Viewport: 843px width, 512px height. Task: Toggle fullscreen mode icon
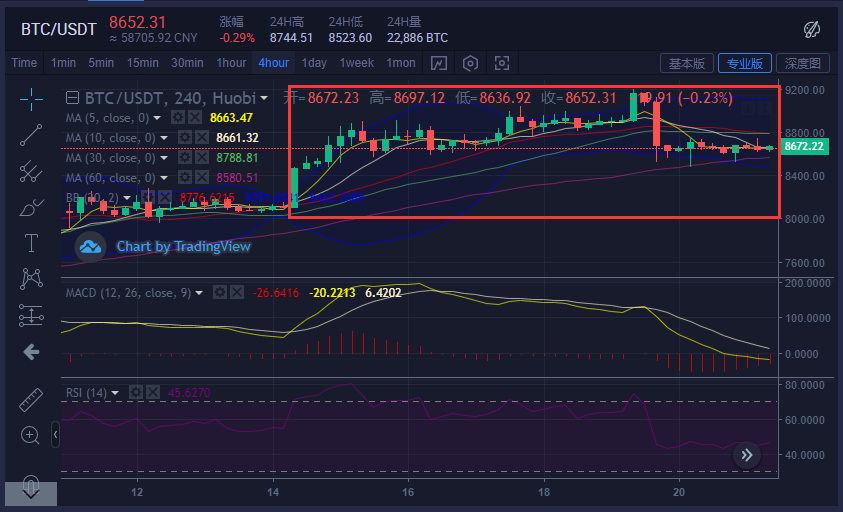point(502,63)
